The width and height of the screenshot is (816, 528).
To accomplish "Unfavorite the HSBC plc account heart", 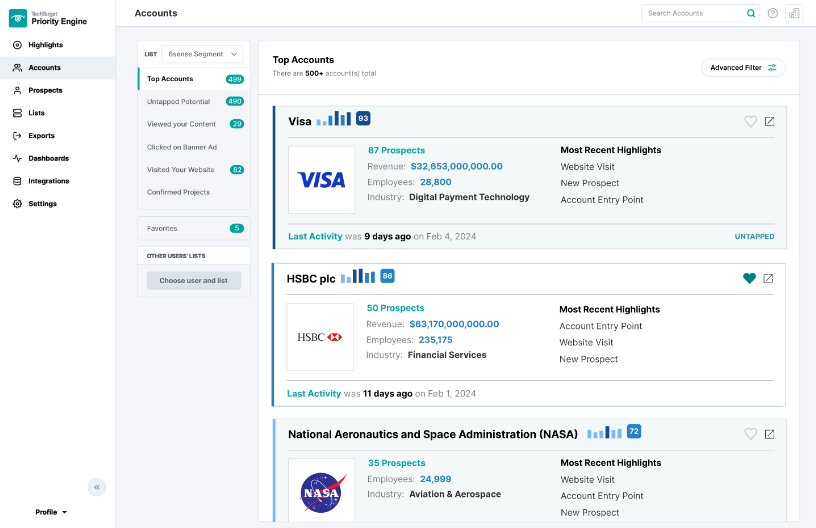I will pos(749,278).
